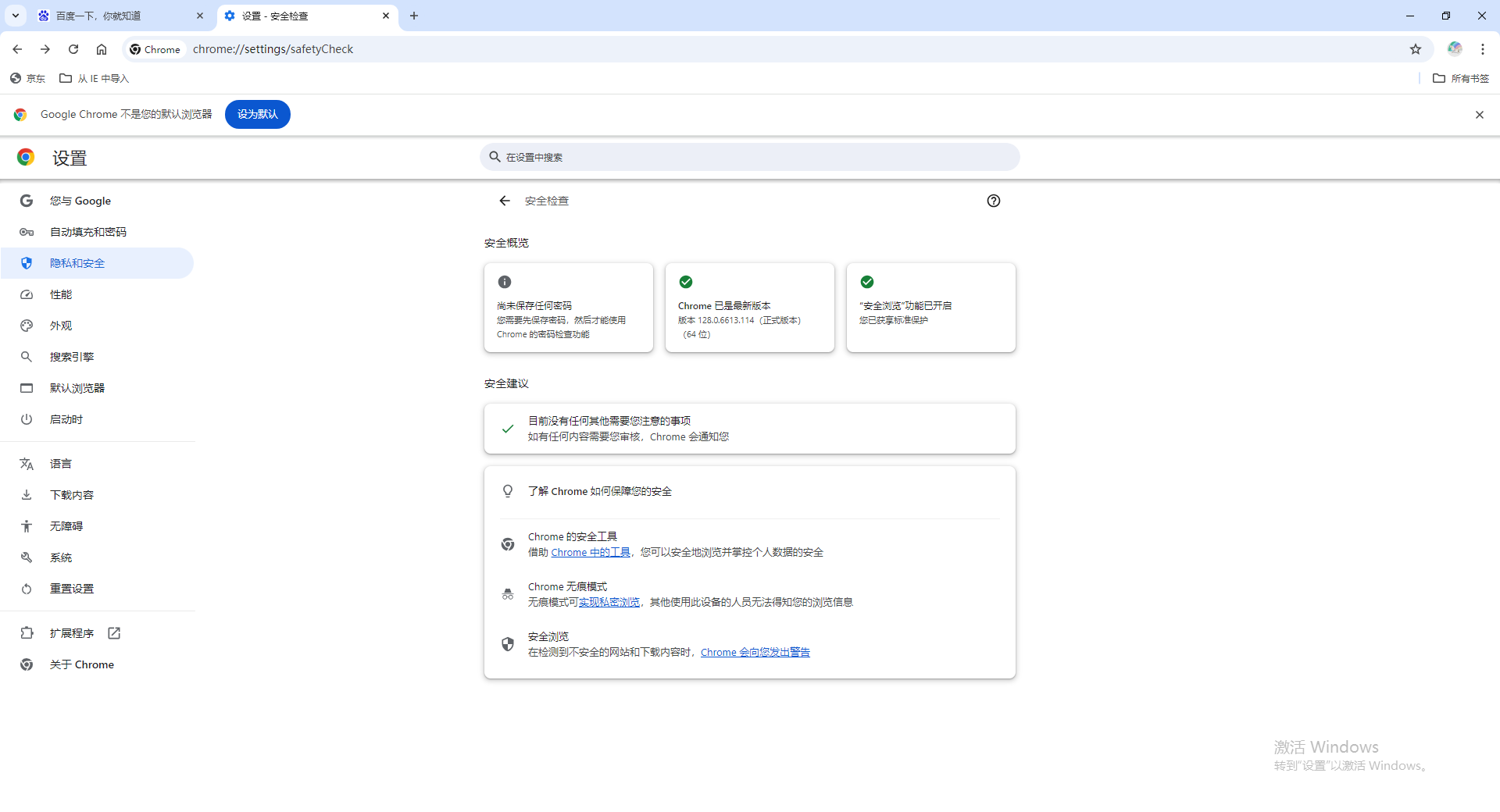Open the Chrome profile avatar
This screenshot has width=1500, height=812.
point(1455,48)
